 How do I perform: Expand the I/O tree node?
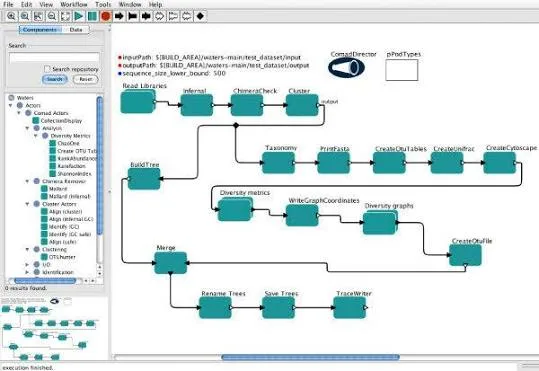[27, 264]
